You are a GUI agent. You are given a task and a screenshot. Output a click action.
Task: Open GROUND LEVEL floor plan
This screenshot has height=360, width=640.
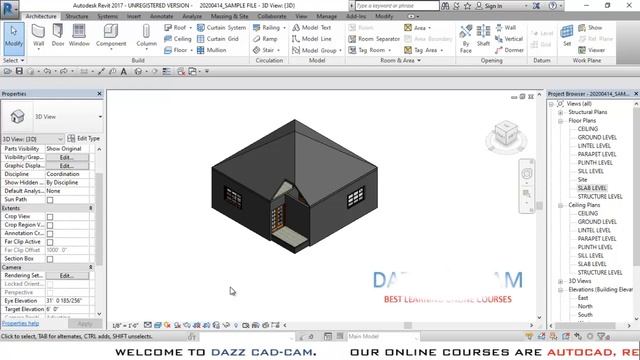coord(597,138)
